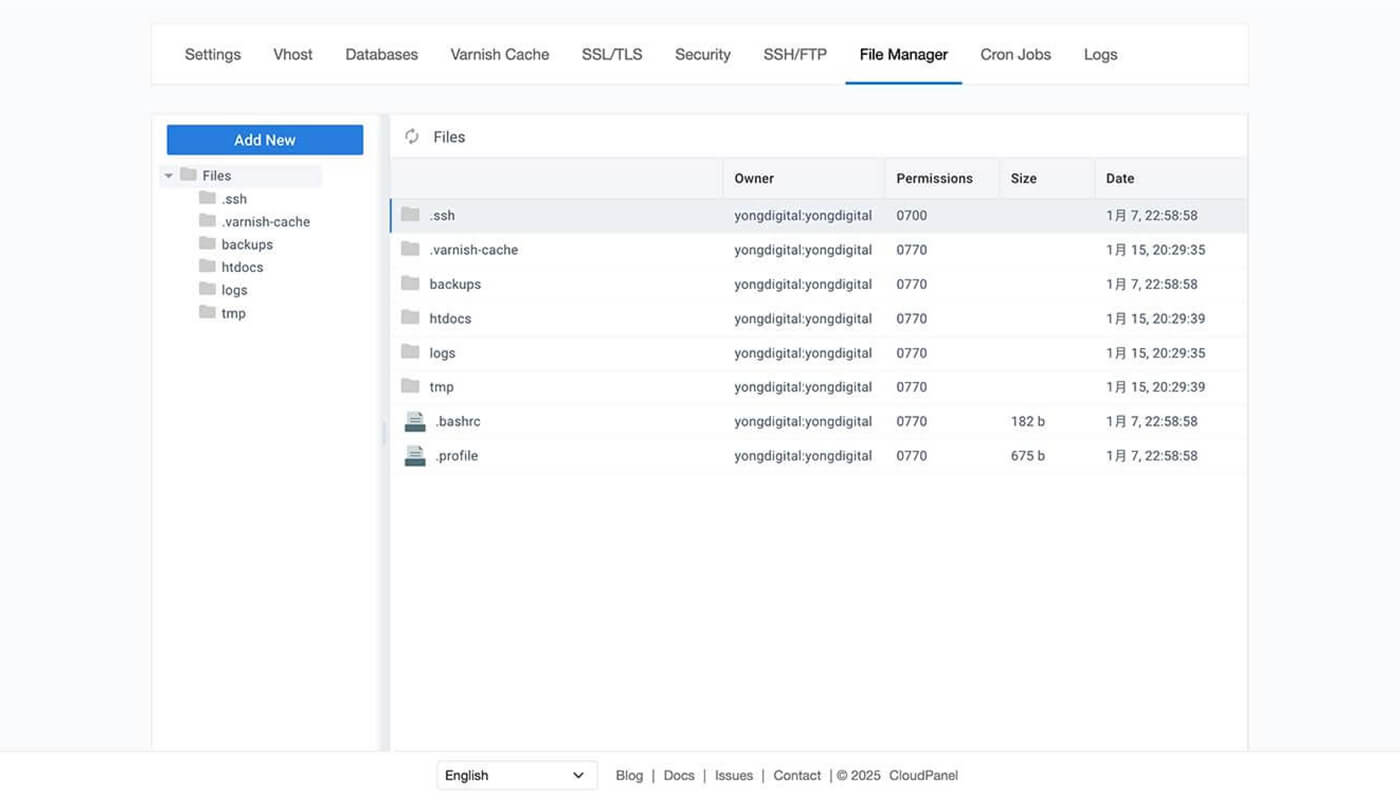Click the .profile file icon
1400x800 pixels.
(x=415, y=456)
